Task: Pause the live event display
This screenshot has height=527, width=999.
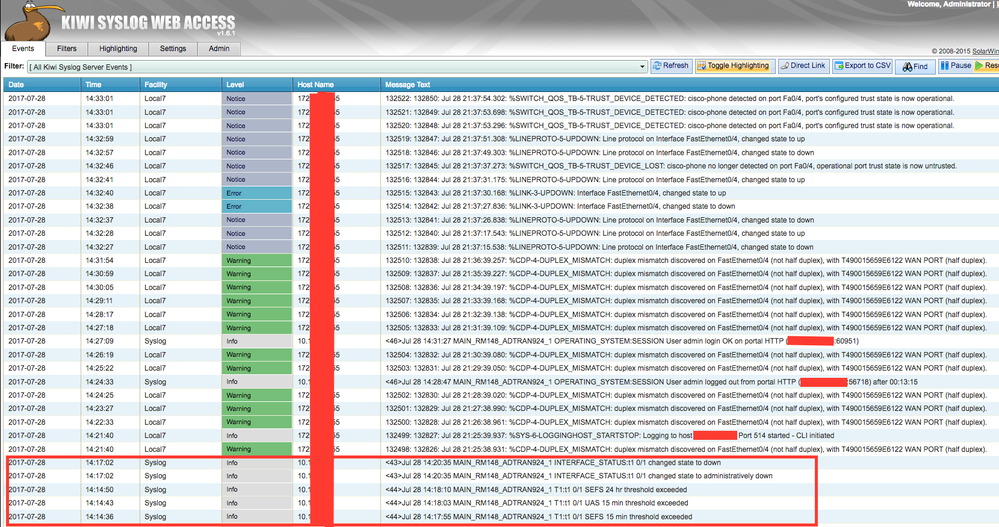Action: click(x=956, y=66)
